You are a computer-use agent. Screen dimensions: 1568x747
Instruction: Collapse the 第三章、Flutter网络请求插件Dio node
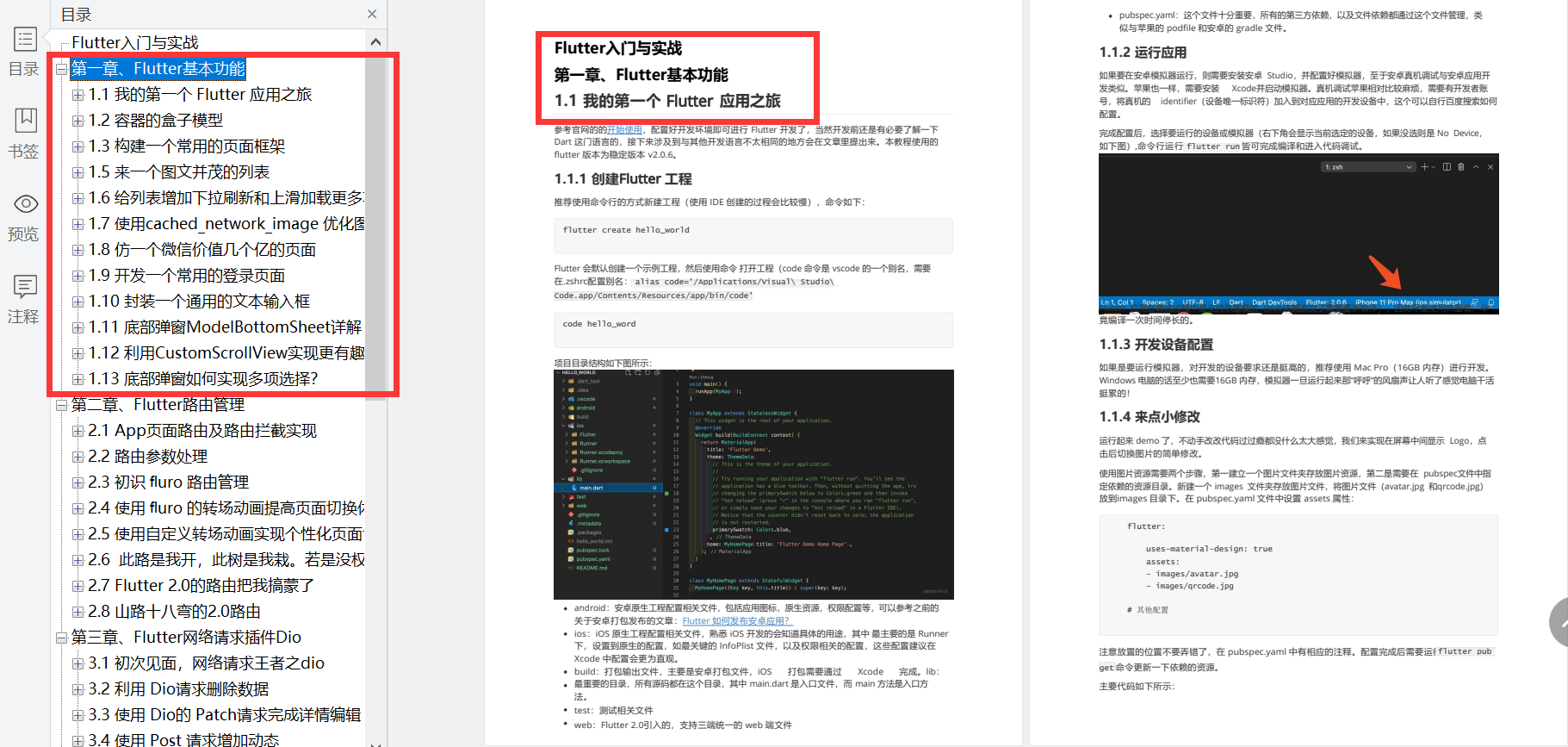coord(61,638)
